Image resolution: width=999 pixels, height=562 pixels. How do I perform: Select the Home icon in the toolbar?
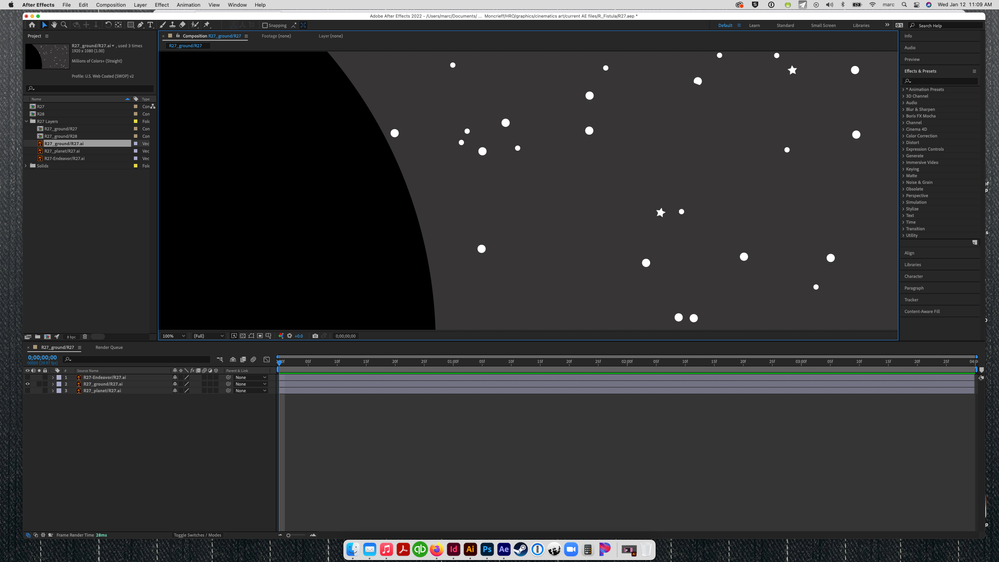[32, 25]
